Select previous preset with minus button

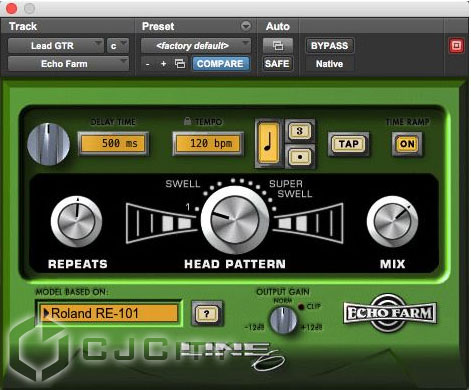[148, 64]
